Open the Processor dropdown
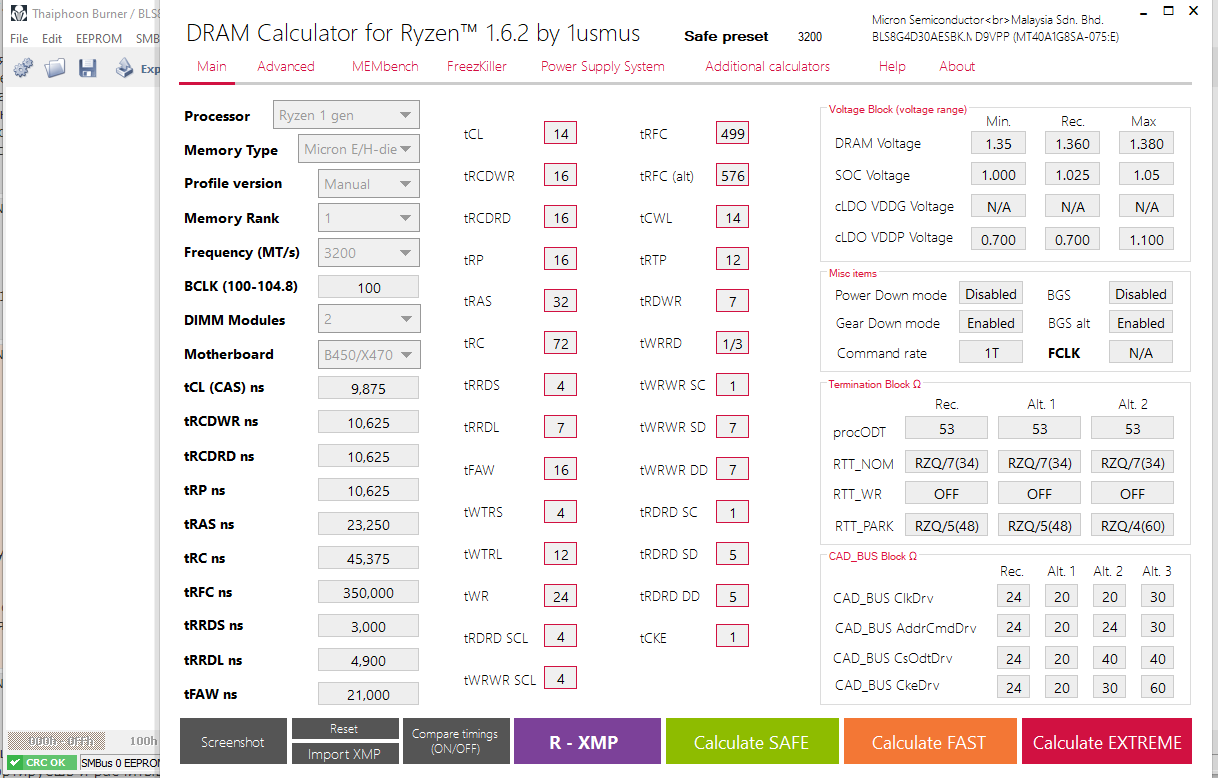 (x=346, y=115)
